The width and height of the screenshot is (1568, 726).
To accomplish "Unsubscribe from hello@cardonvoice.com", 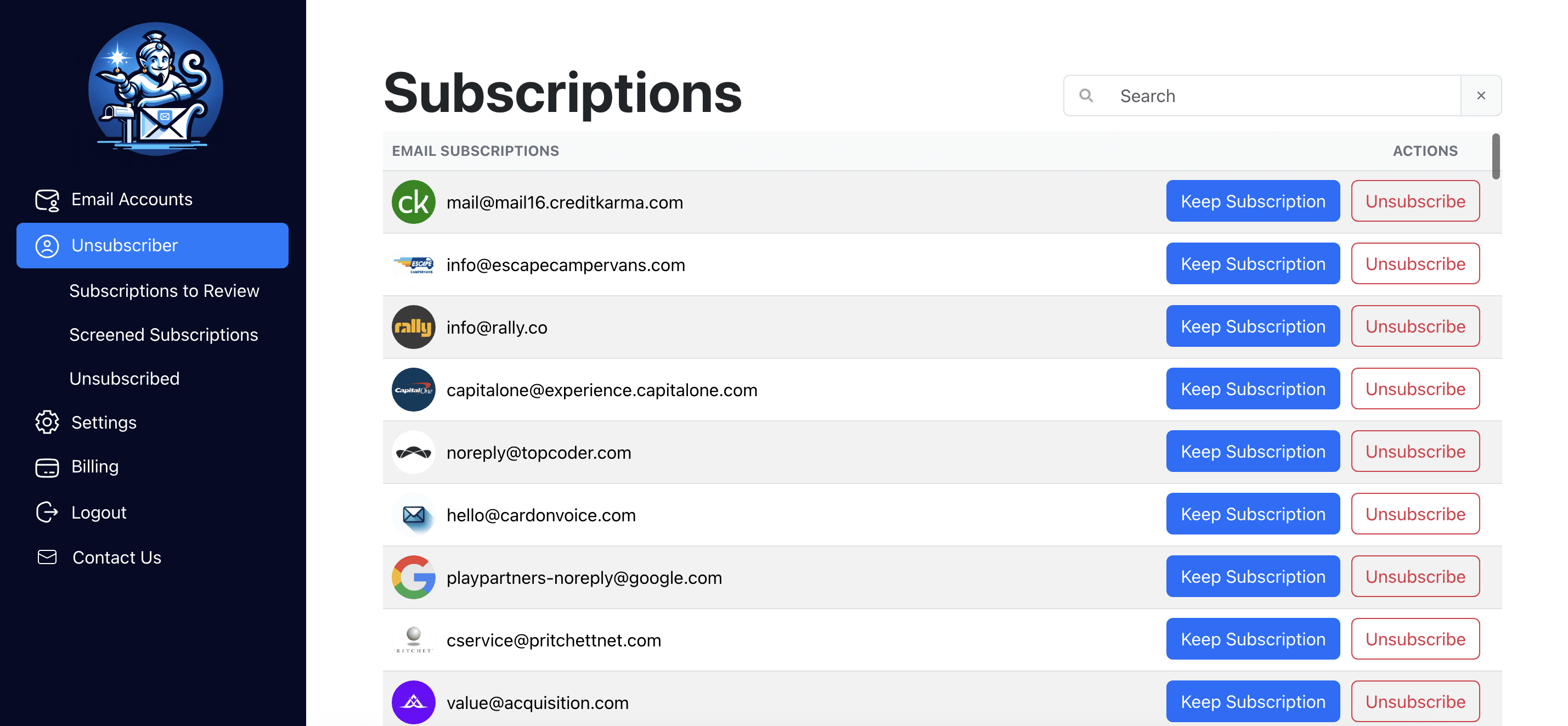I will click(1414, 514).
